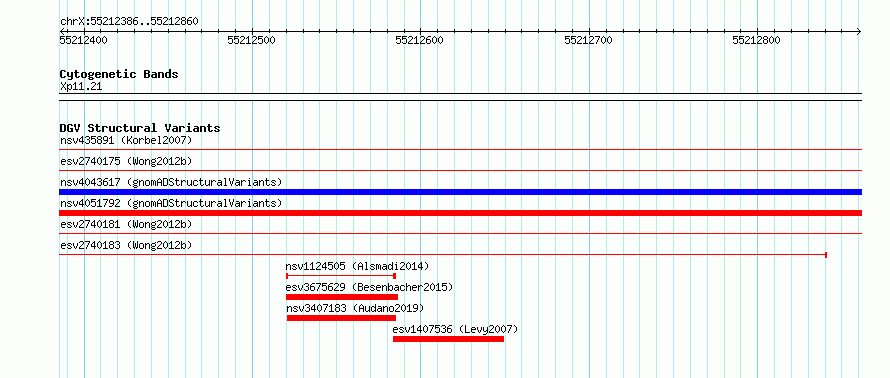Open variant esv2740175 (Wong2012b) label
The height and width of the screenshot is (378, 890).
pyautogui.click(x=126, y=161)
